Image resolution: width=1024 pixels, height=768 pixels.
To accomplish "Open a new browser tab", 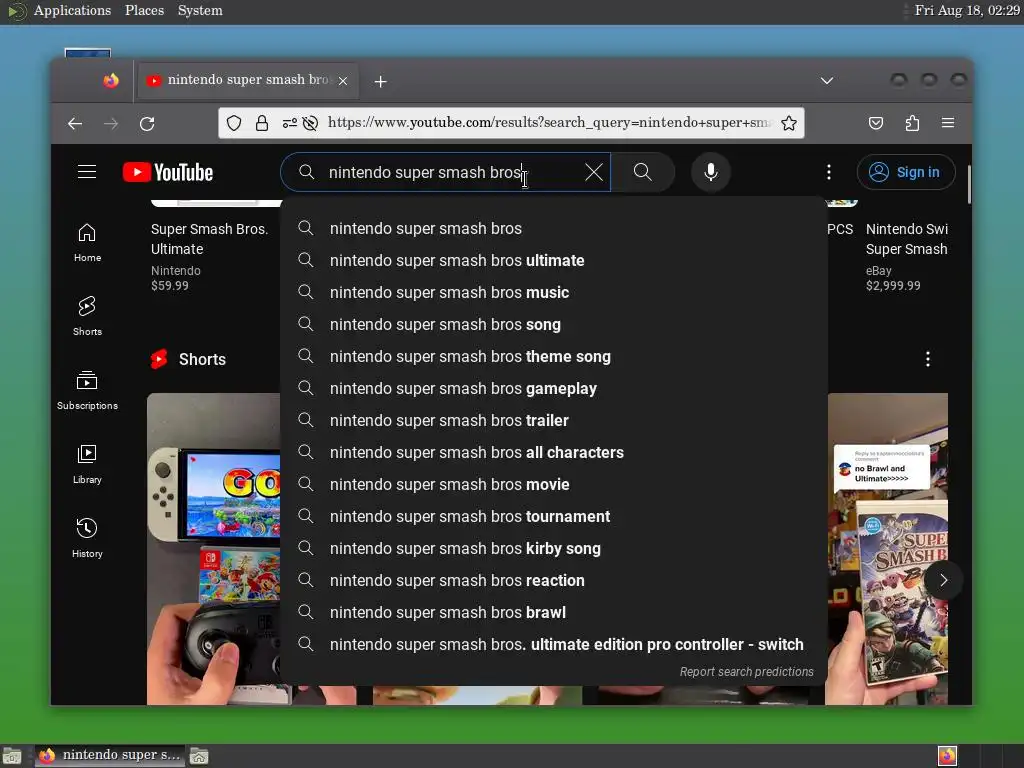I will [x=380, y=81].
